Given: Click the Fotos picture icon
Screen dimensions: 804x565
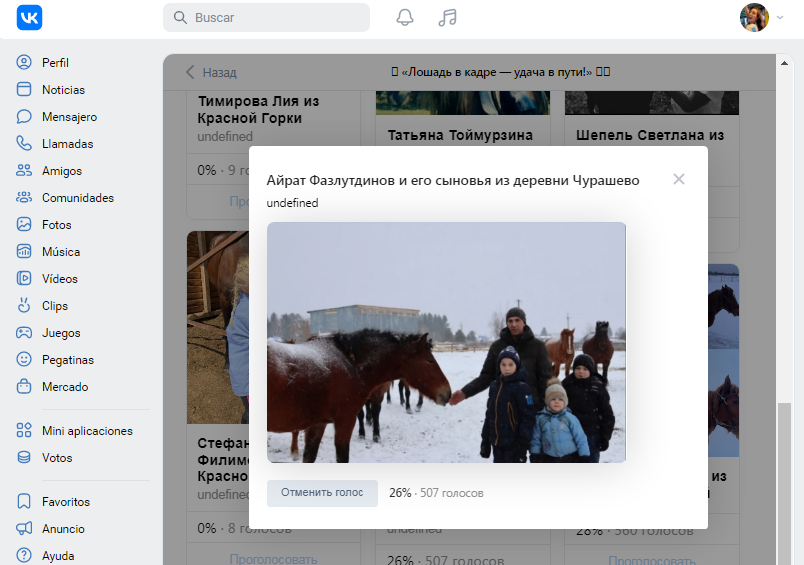Looking at the screenshot, I should (x=24, y=224).
